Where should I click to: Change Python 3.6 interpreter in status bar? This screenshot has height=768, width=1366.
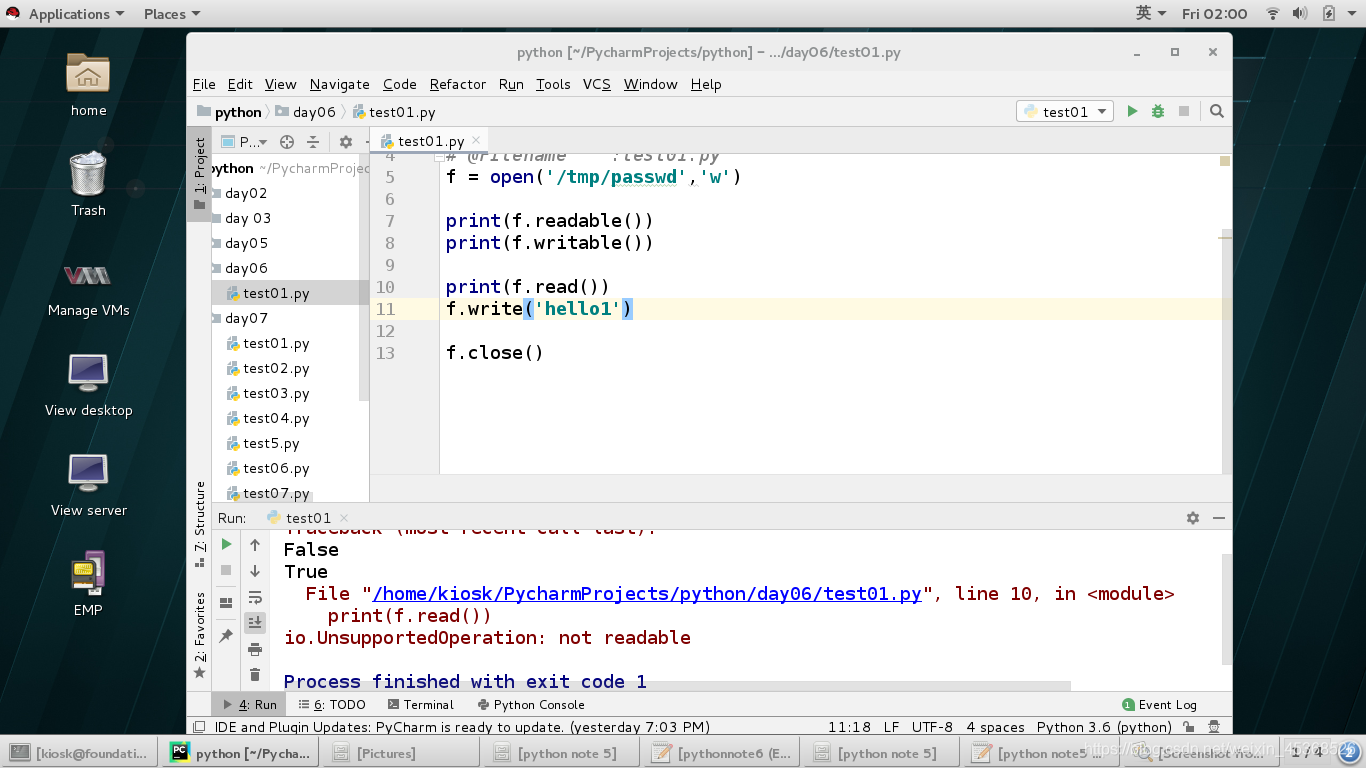1104,727
